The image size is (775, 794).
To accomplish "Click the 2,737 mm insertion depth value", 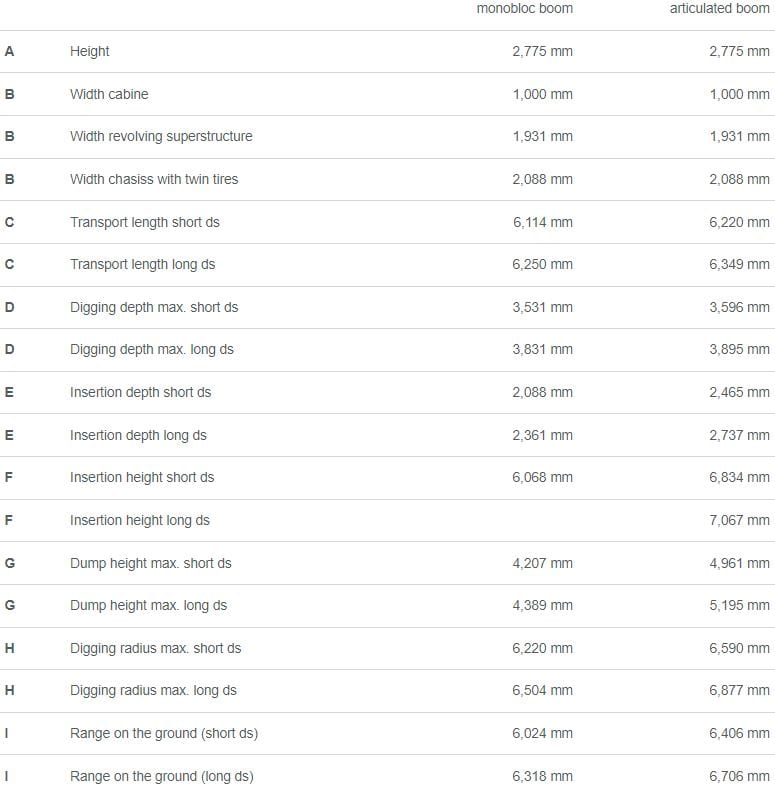I will tap(739, 435).
